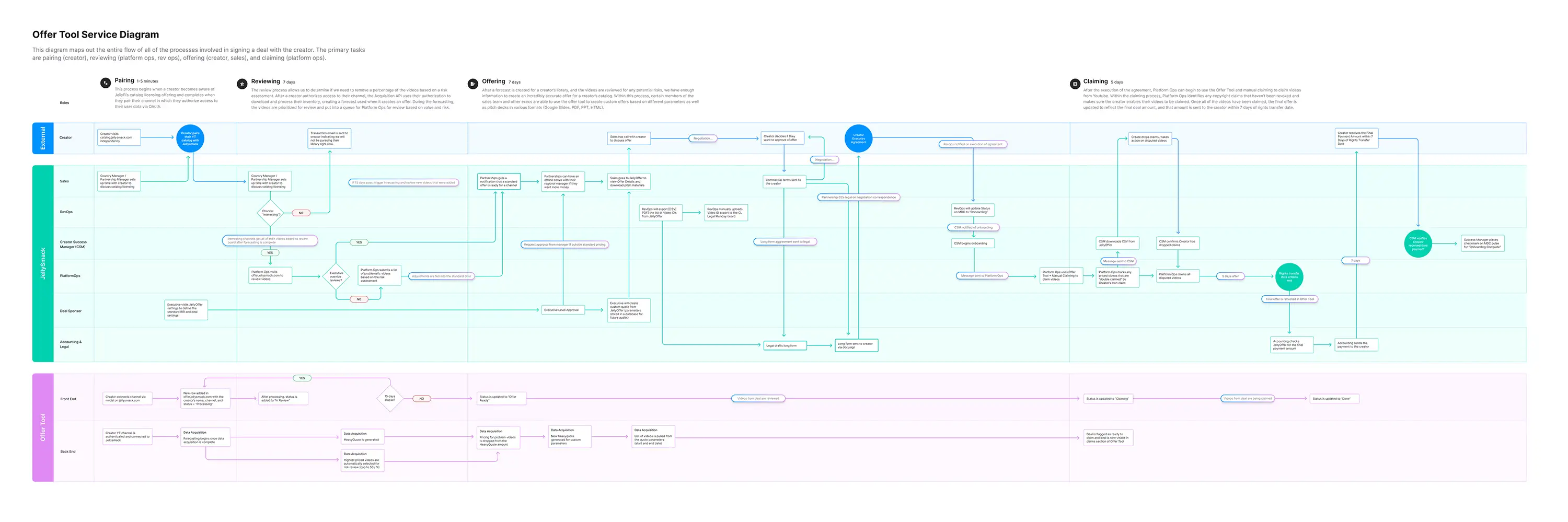
Task: Select 'Sales has call with creator' box
Action: point(629,138)
